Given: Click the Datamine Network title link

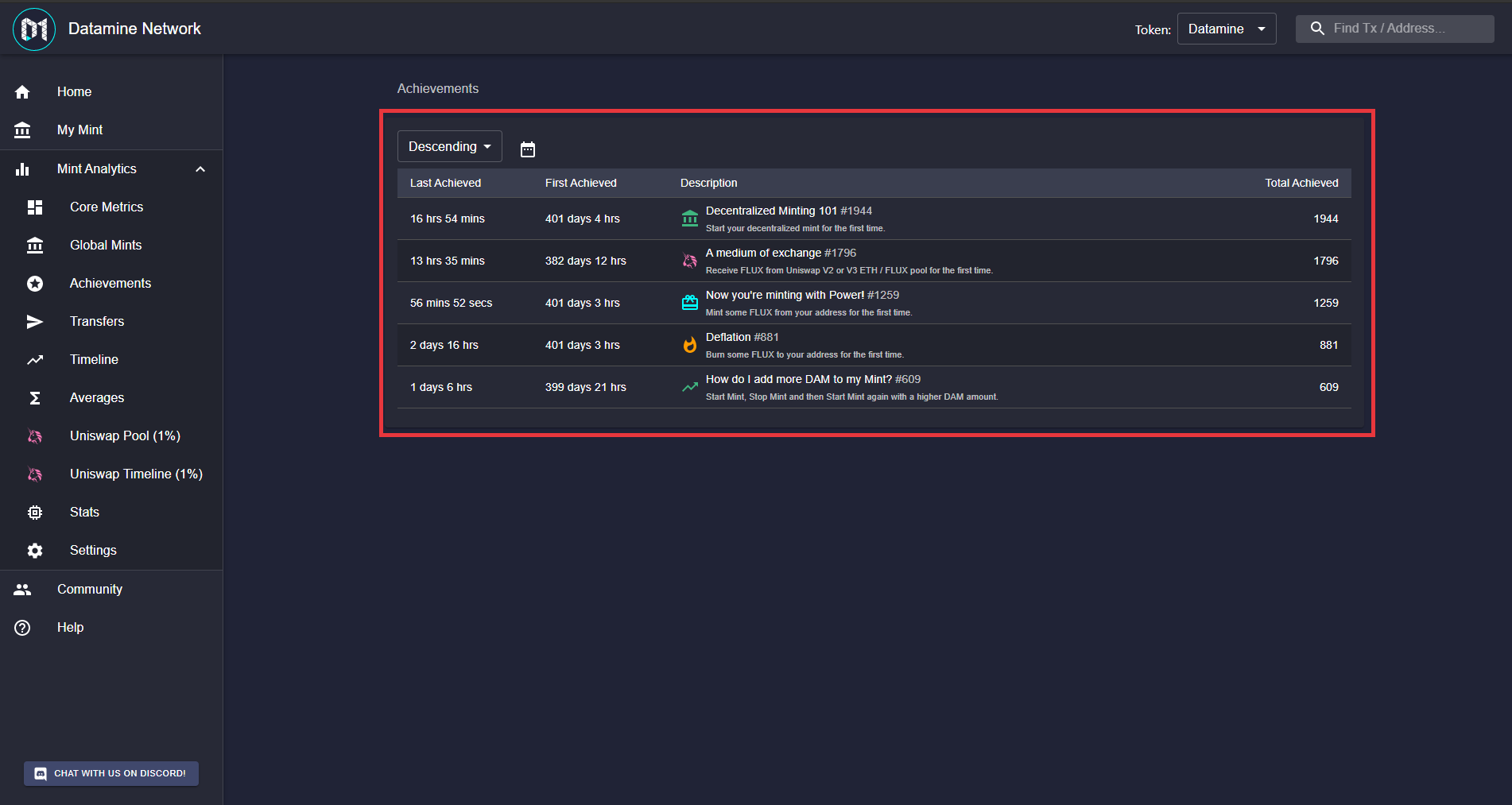Looking at the screenshot, I should coord(134,29).
